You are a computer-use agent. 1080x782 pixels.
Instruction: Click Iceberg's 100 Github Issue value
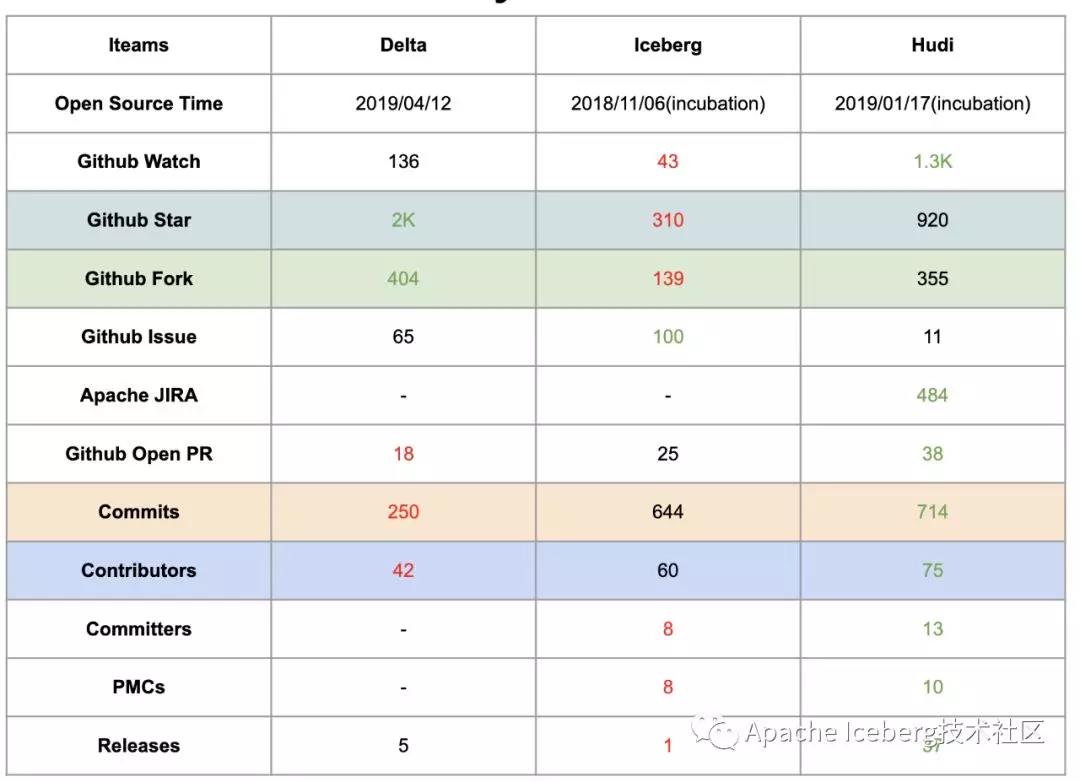point(667,336)
